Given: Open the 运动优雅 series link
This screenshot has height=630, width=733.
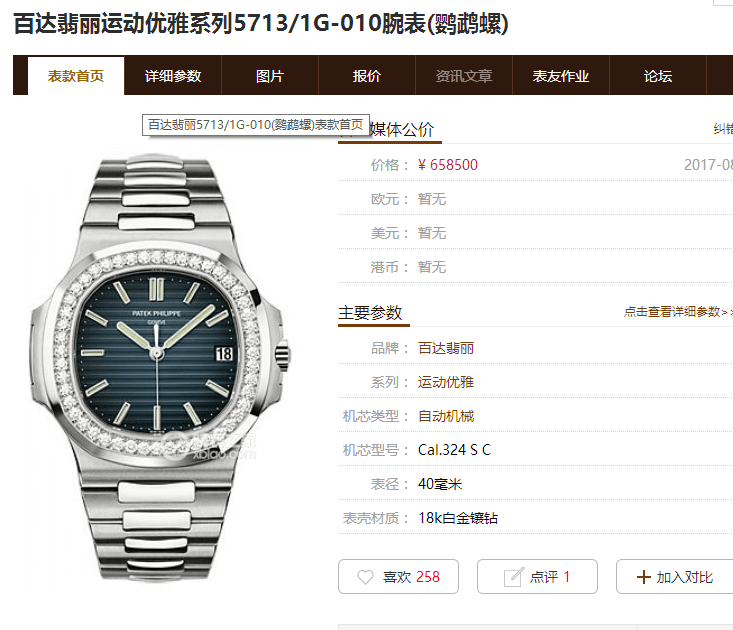Looking at the screenshot, I should [x=446, y=382].
